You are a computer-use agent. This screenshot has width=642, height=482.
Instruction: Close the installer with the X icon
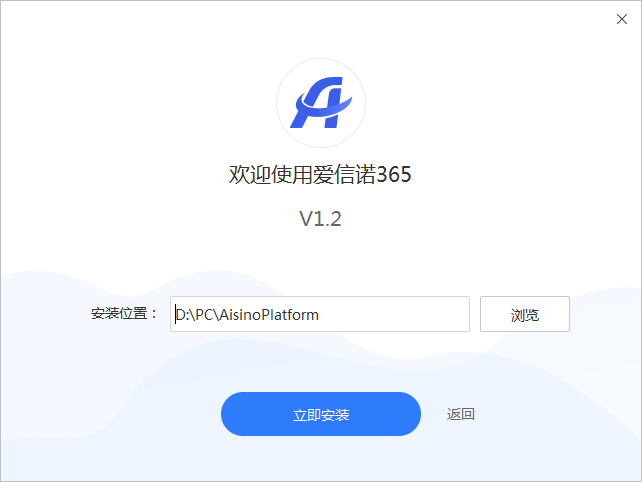pos(622,19)
